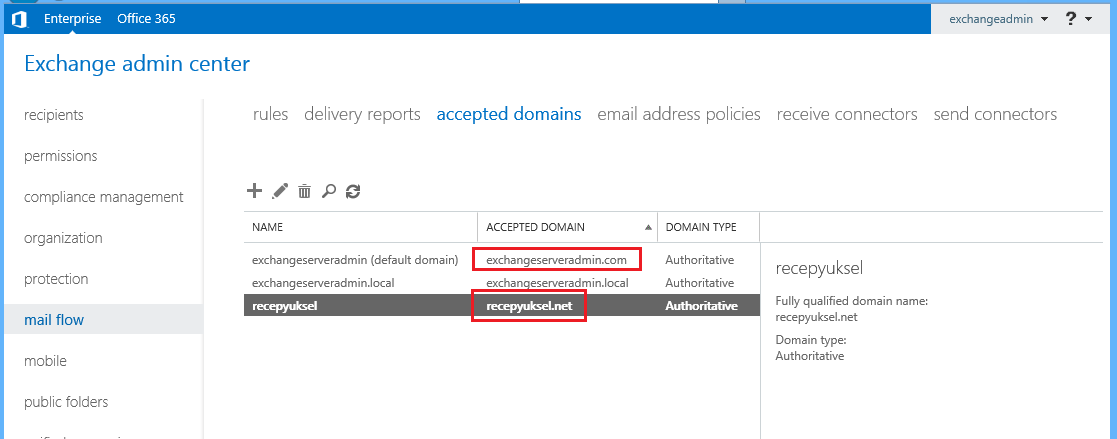Open search for accepted domains
Screen dimensions: 1117x439
point(328,190)
